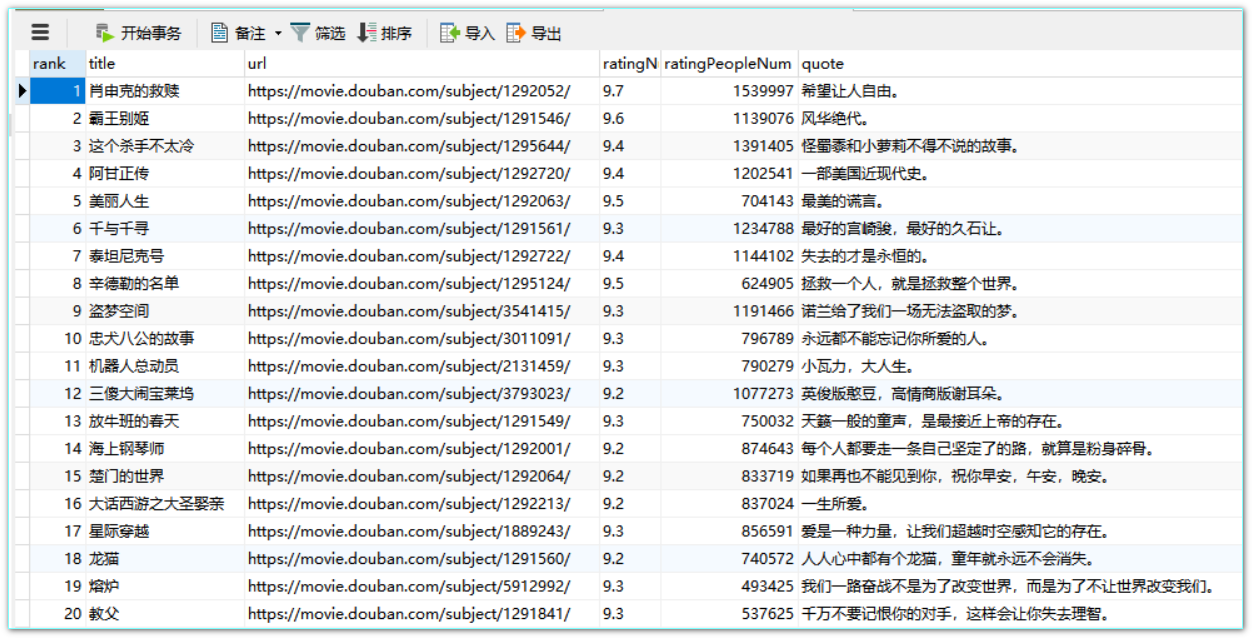Image resolution: width=1252 pixels, height=638 pixels.
Task: Select the title cell 忠犬八公的故事
Action: 165,339
